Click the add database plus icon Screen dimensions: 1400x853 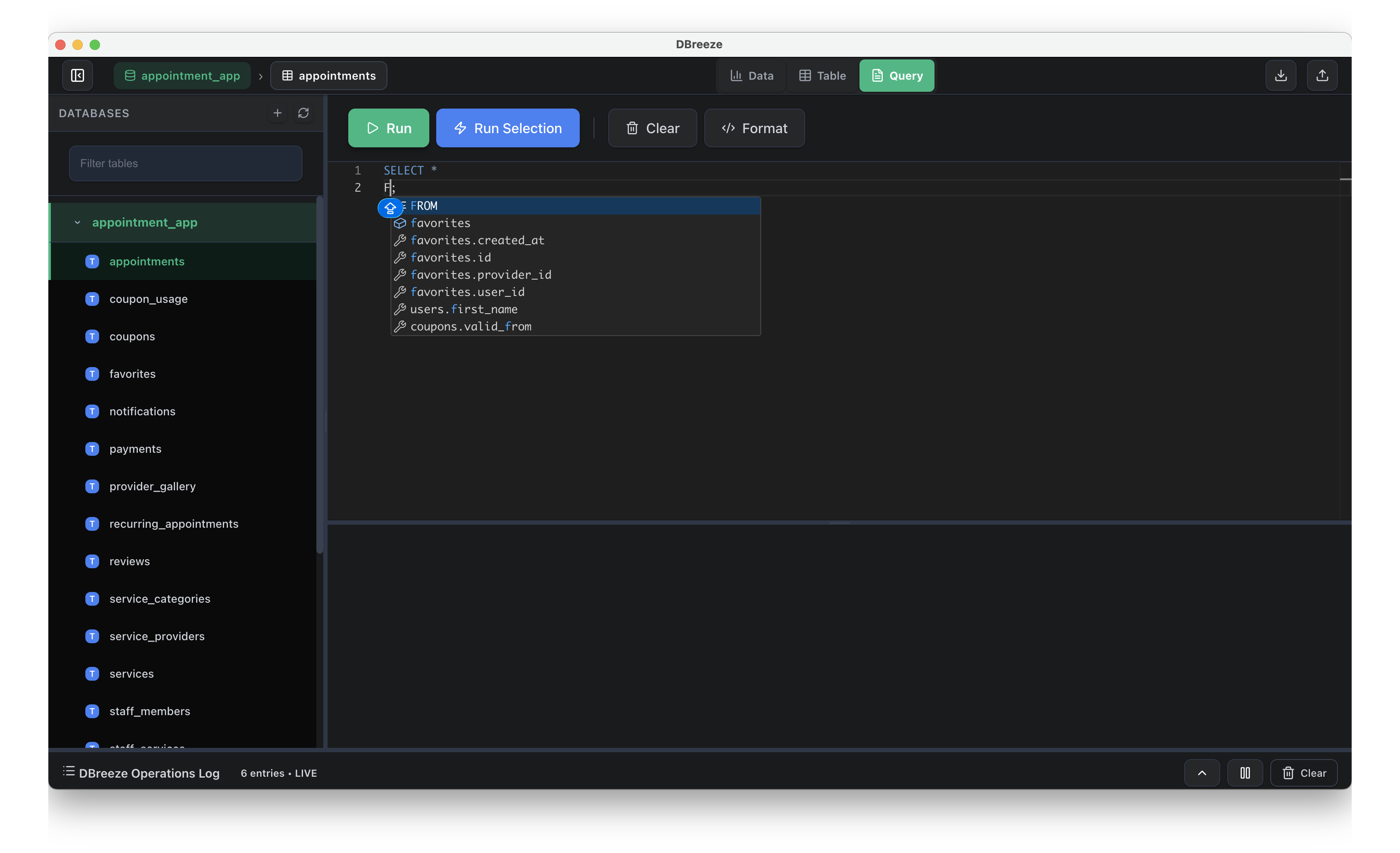tap(277, 113)
